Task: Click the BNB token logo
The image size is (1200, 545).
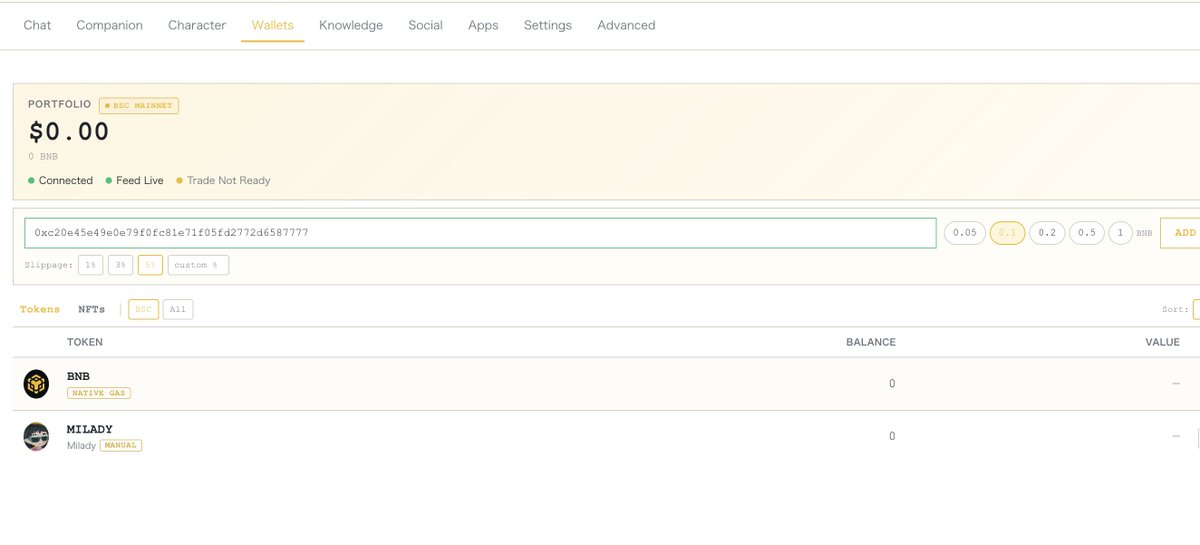Action: (x=36, y=384)
